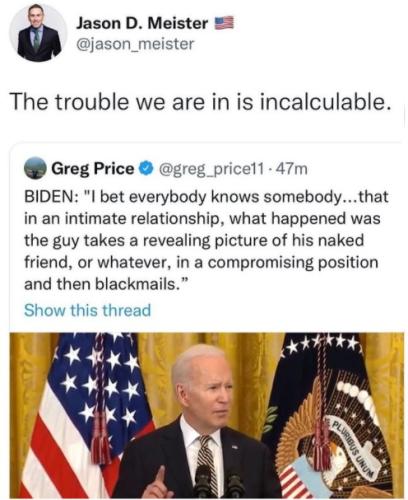408x500 pixels.
Task: Expand with Show this thread link
Action: point(87,310)
